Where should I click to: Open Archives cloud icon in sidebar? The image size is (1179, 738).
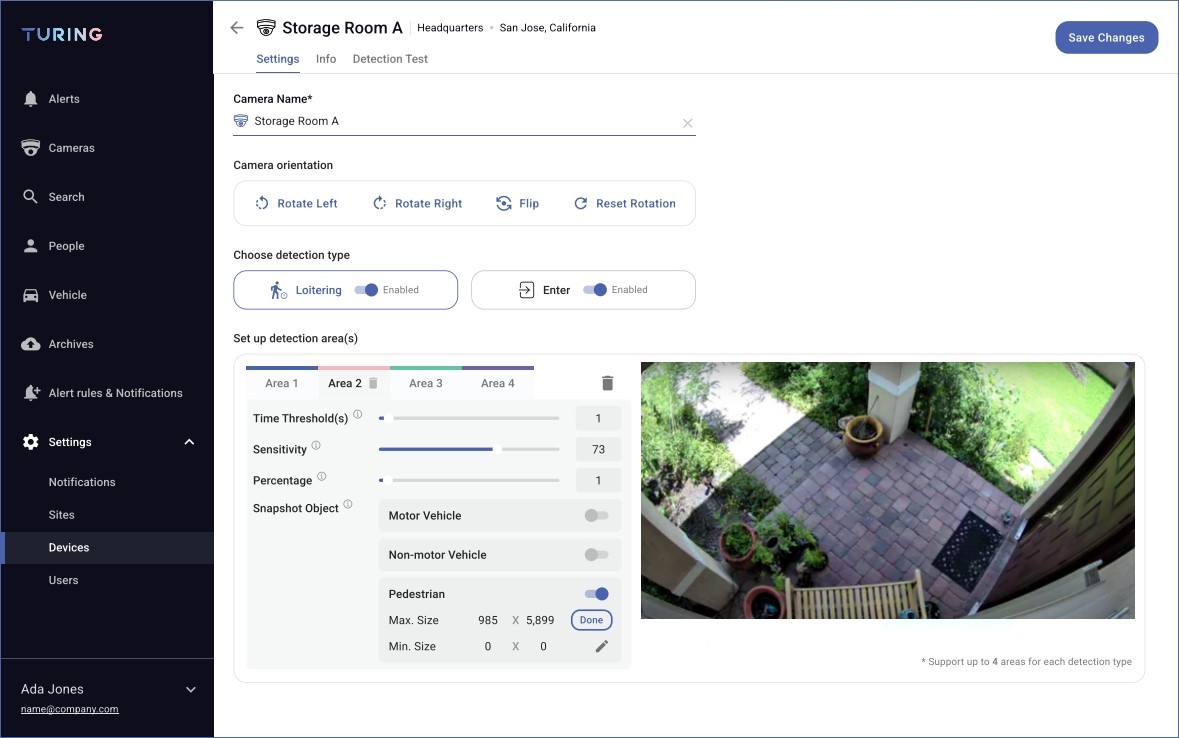click(x=31, y=344)
